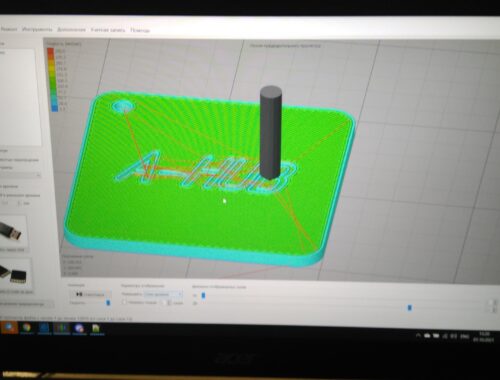
Task: Open the Помощь menu
Action: pyautogui.click(x=140, y=30)
